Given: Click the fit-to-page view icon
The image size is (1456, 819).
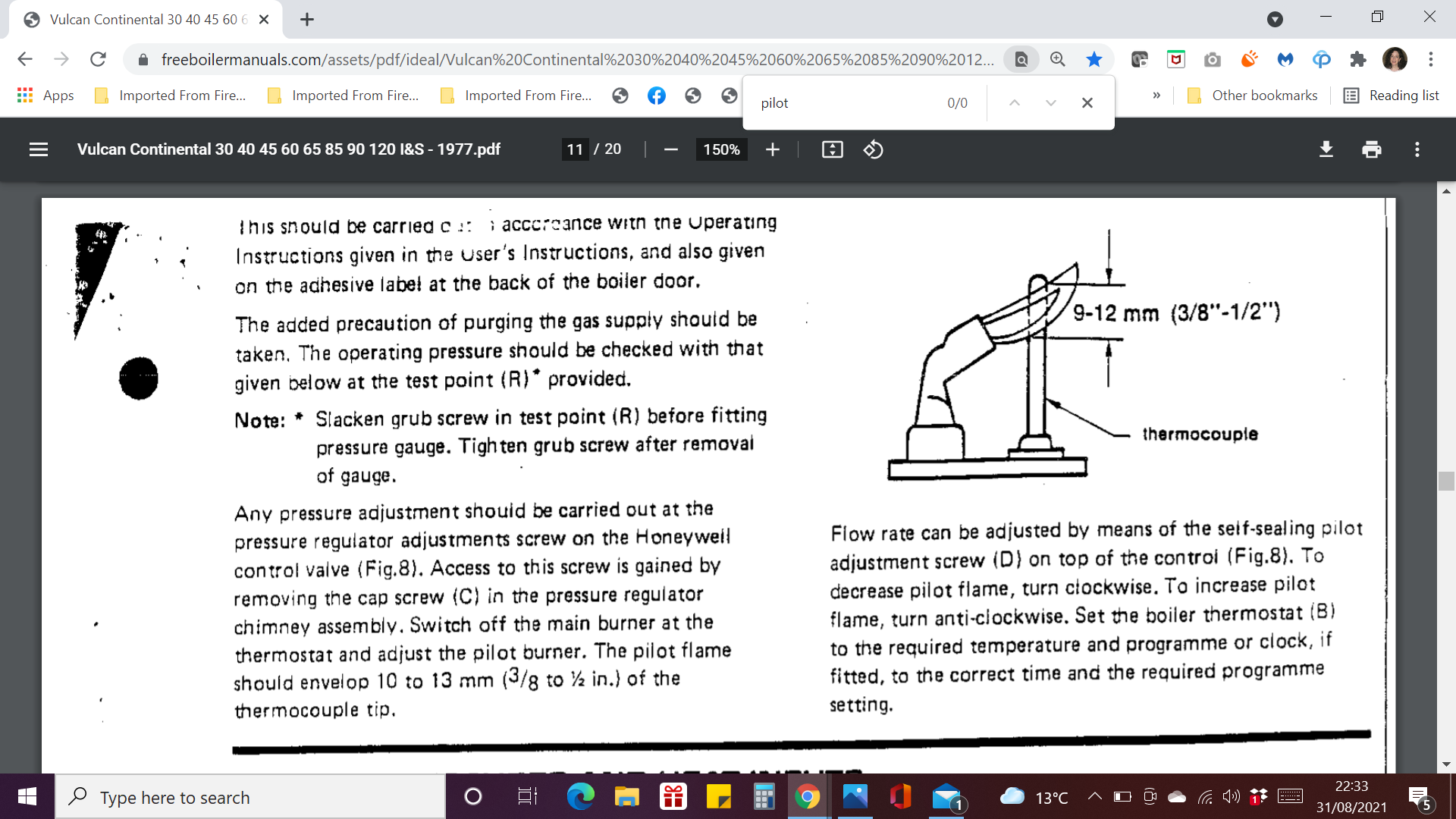Looking at the screenshot, I should click(832, 150).
